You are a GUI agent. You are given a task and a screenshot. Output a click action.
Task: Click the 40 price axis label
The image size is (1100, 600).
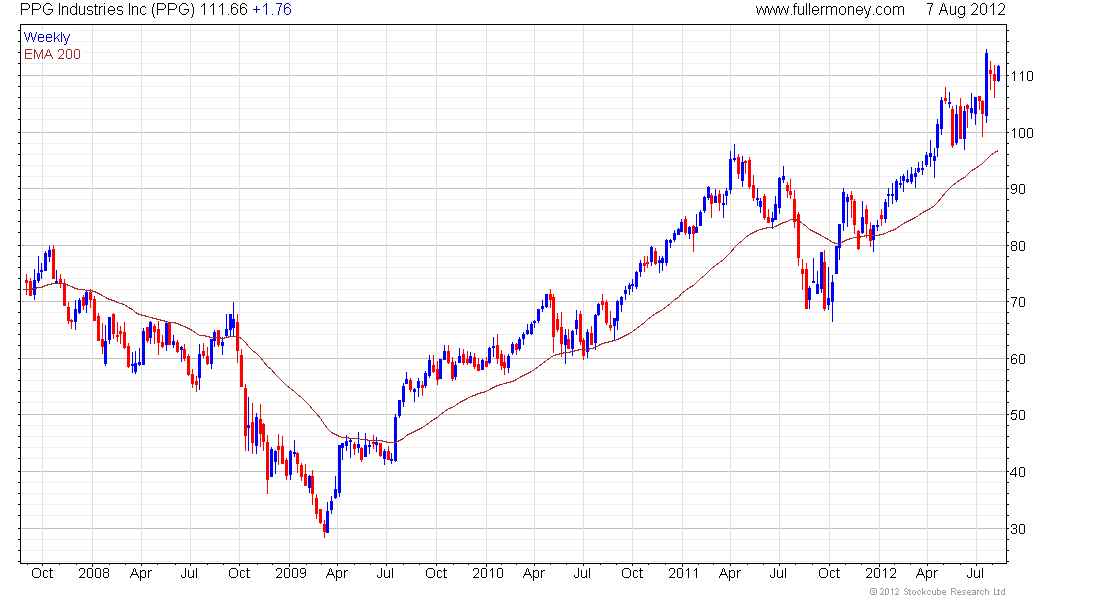point(1018,472)
